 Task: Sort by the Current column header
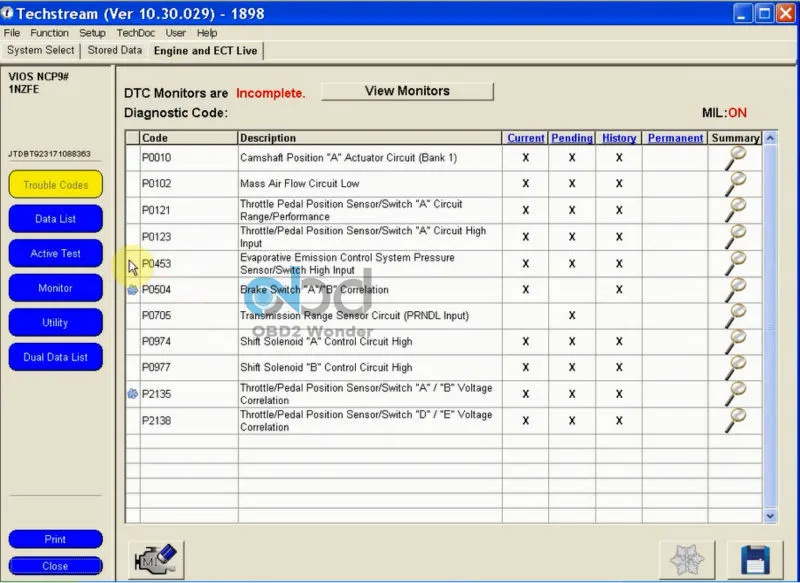tap(526, 138)
